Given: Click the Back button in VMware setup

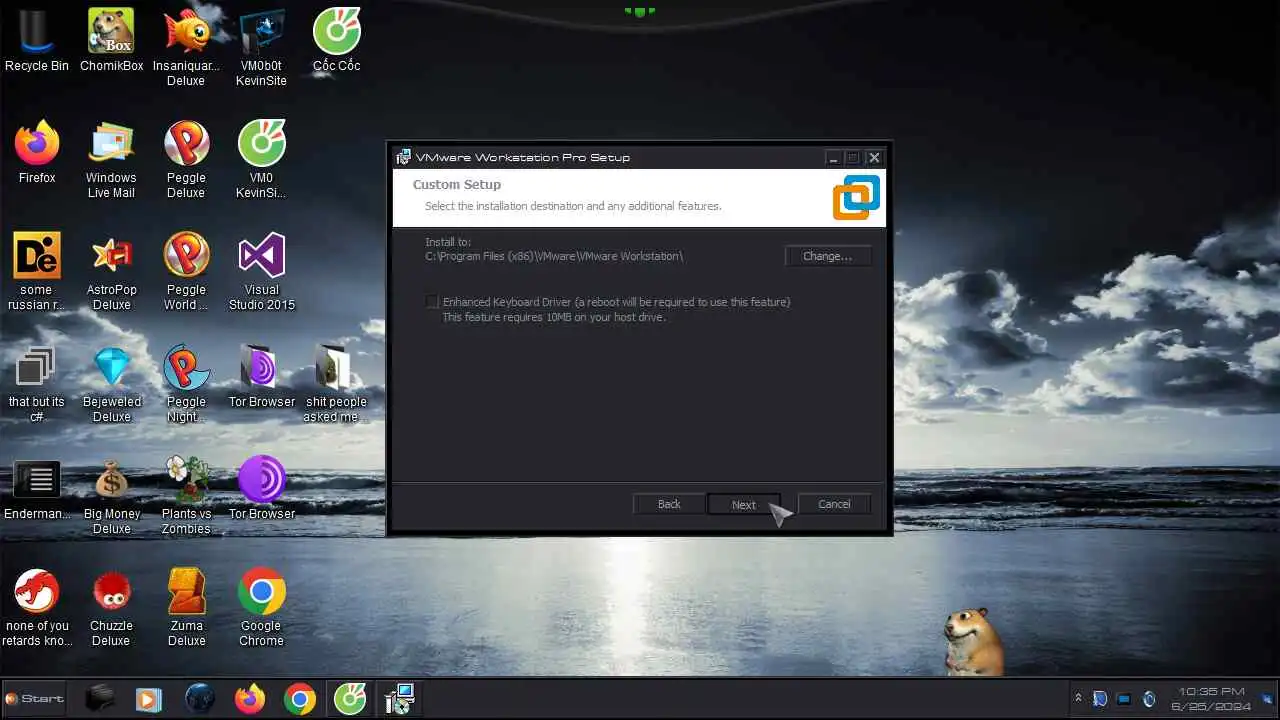Looking at the screenshot, I should click(669, 504).
